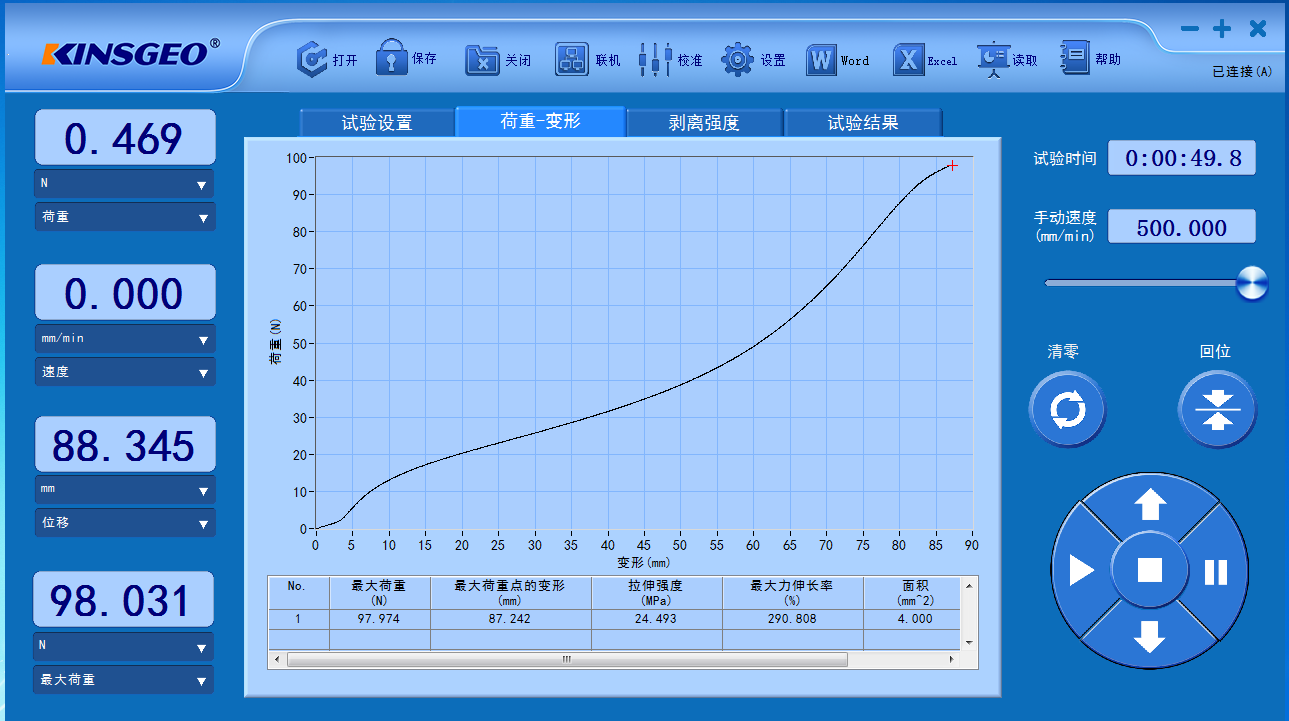Open the 试验结果 results tab

(862, 121)
